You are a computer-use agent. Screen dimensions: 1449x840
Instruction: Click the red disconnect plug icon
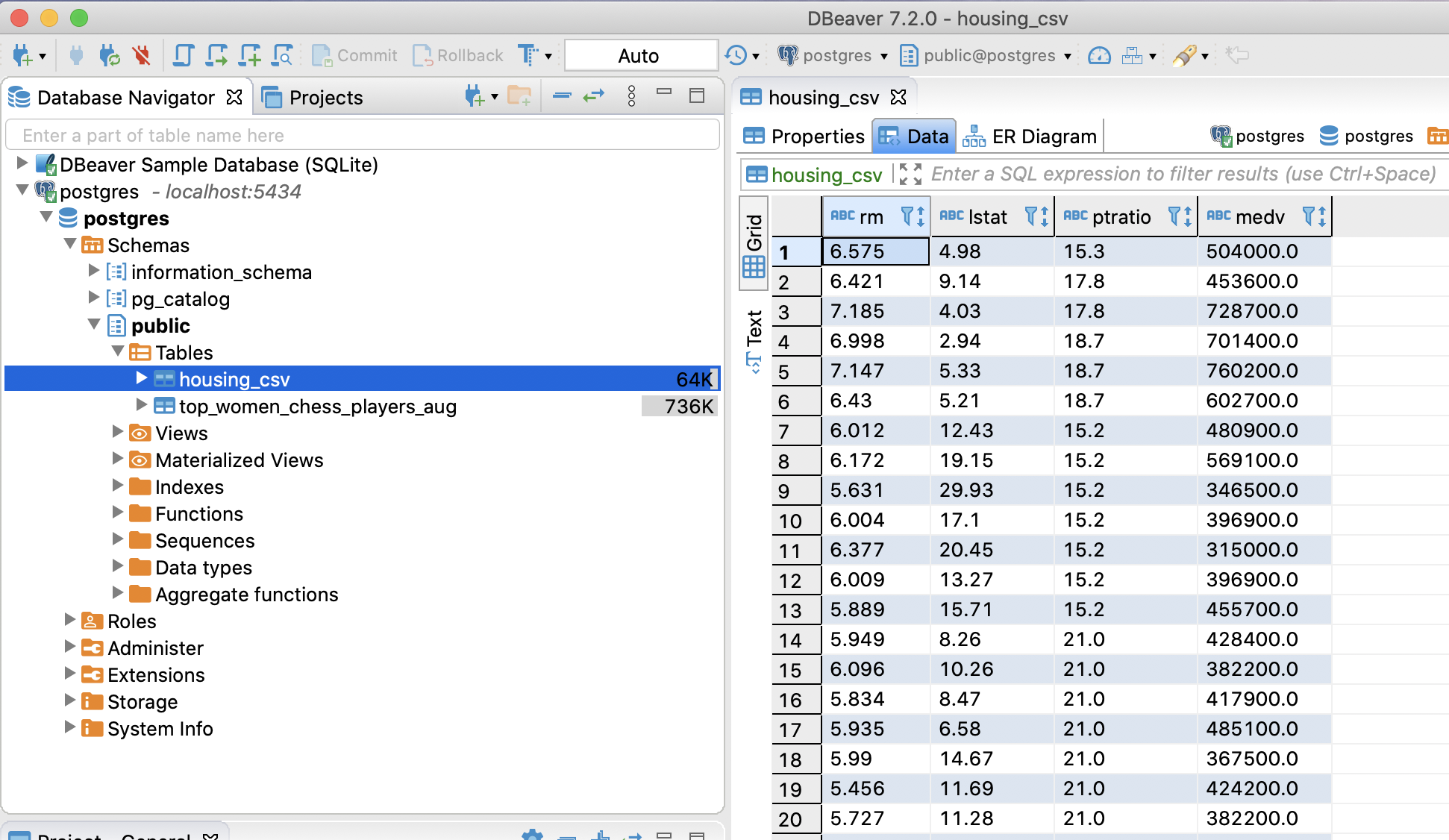pyautogui.click(x=141, y=55)
